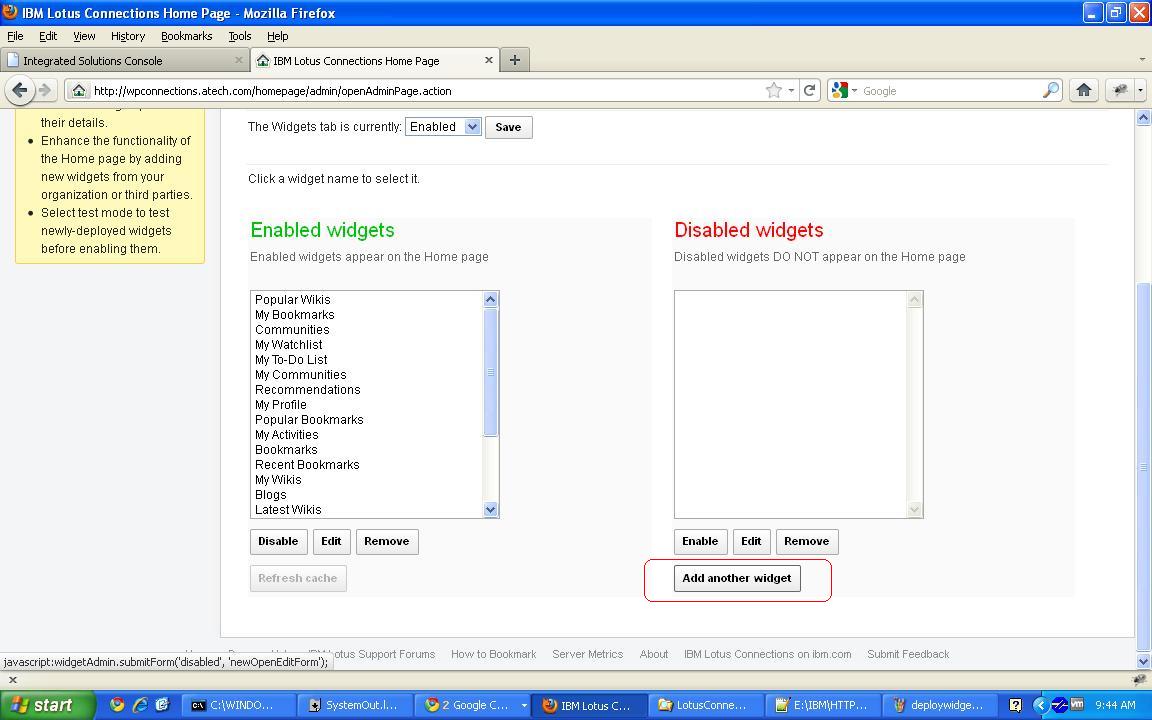
Task: Select Latest Wikis widget
Action: click(288, 510)
